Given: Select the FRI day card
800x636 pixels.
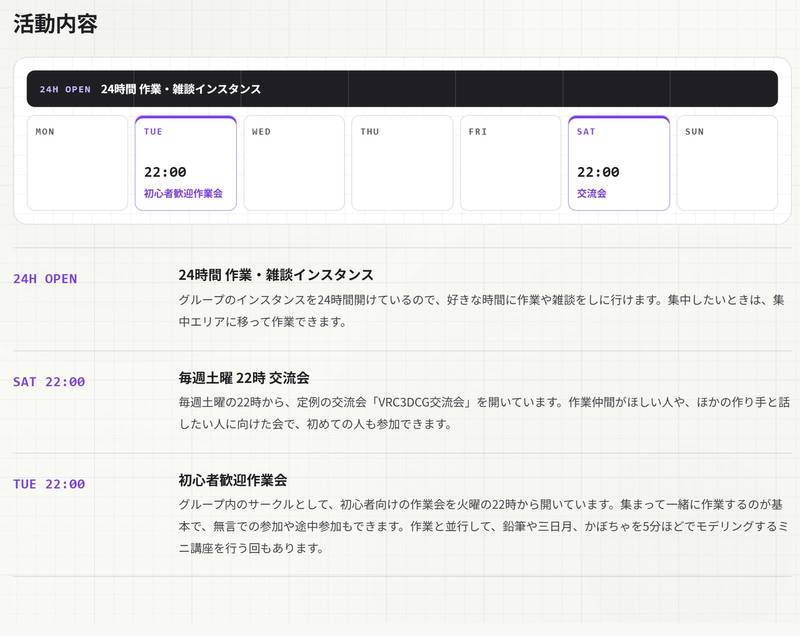Looking at the screenshot, I should pos(510,163).
